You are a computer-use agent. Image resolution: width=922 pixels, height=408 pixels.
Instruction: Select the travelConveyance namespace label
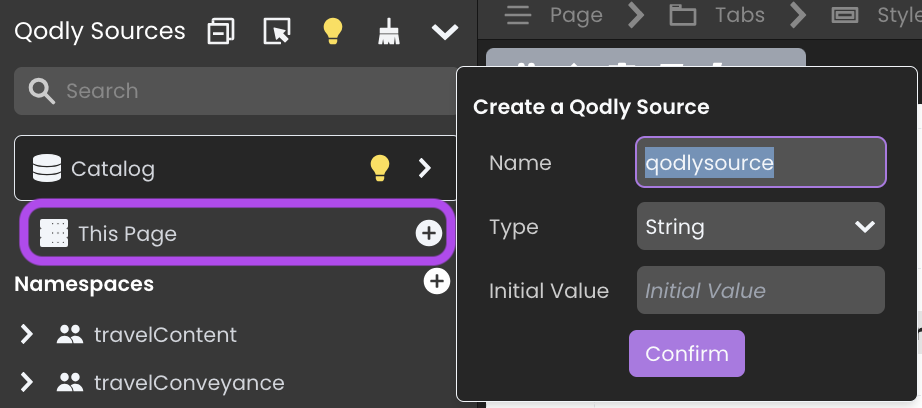click(189, 383)
